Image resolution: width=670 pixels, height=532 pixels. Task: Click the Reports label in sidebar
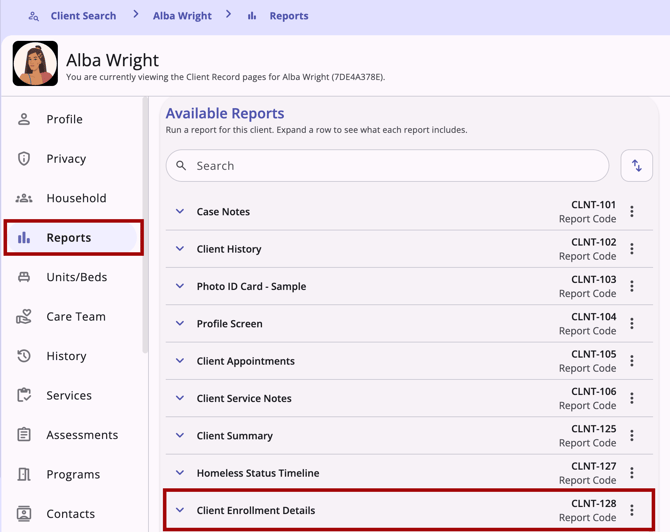click(x=69, y=238)
